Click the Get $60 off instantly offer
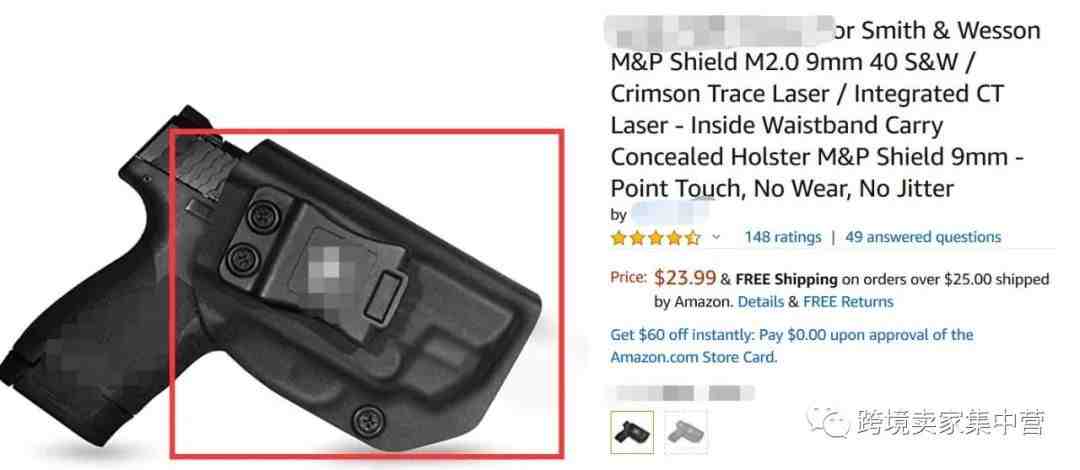The height and width of the screenshot is (470, 1080). pyautogui.click(x=791, y=336)
